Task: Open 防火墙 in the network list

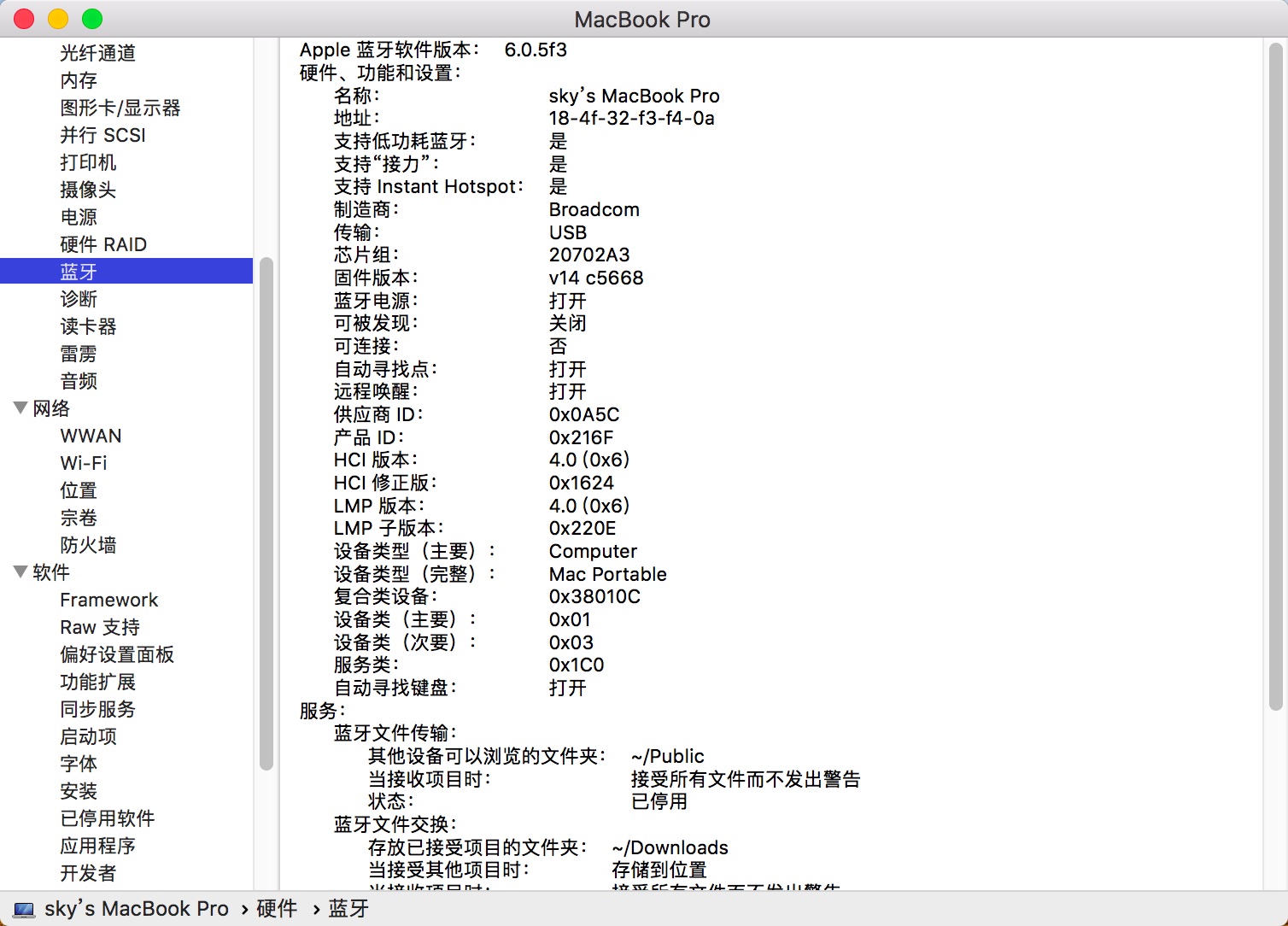Action: pos(88,545)
